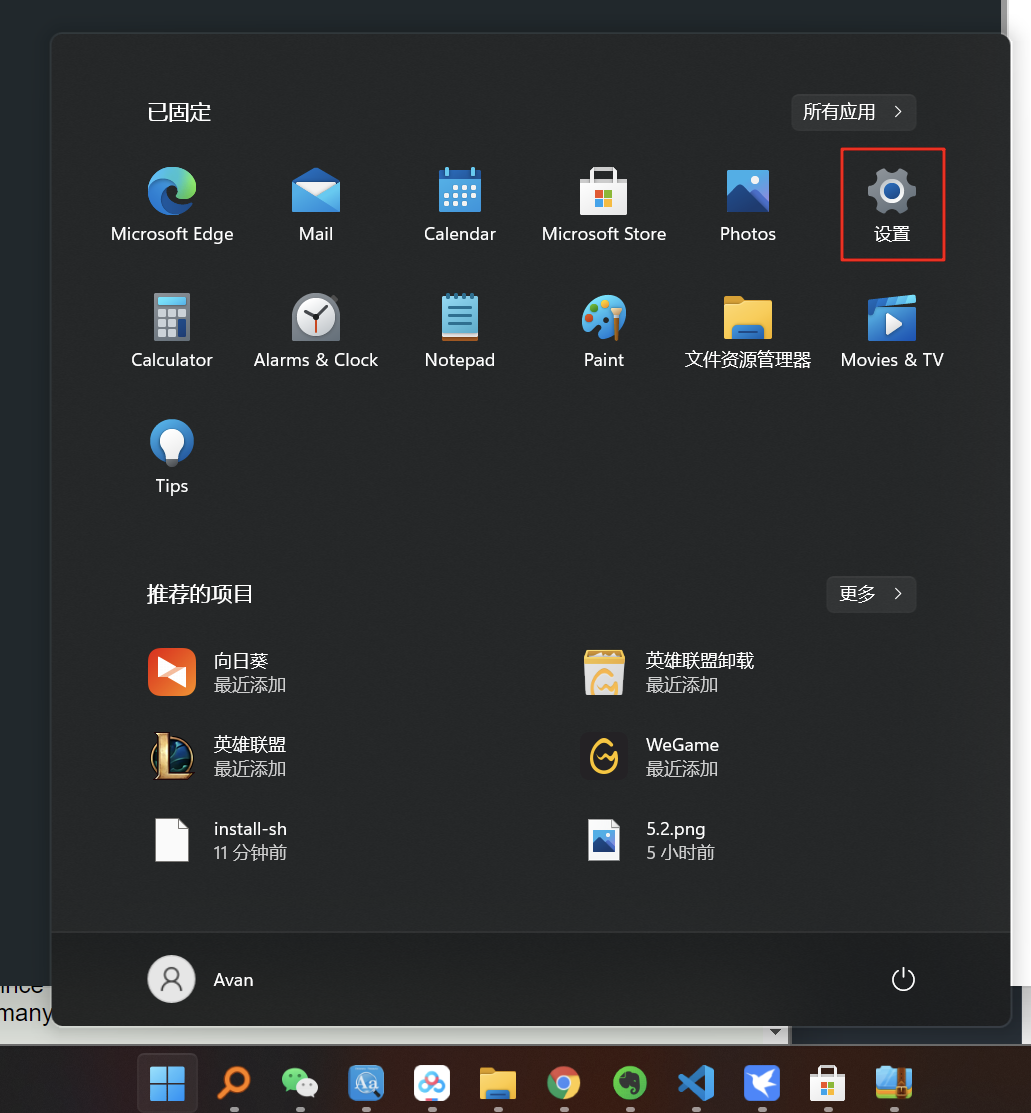Open 文件资源管理器 file explorer tile
This screenshot has height=1113, width=1031.
pos(748,331)
